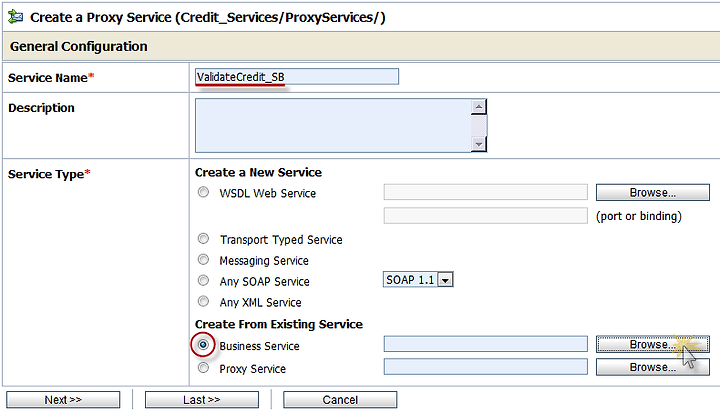Select the WSDL Web Service radio button
The image size is (720, 412).
[203, 192]
